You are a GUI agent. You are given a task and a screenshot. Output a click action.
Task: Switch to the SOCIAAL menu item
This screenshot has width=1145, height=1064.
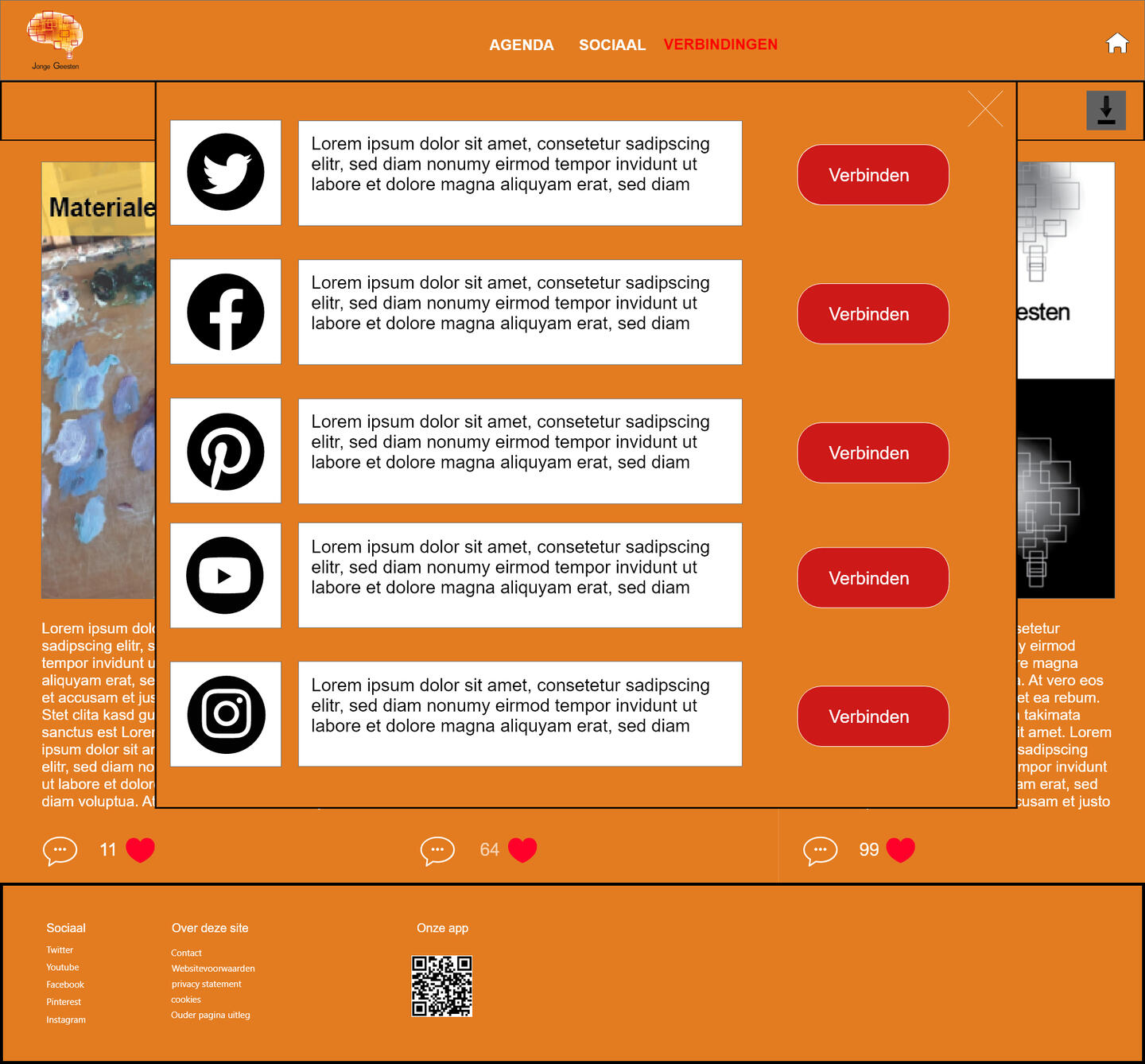pyautogui.click(x=611, y=45)
